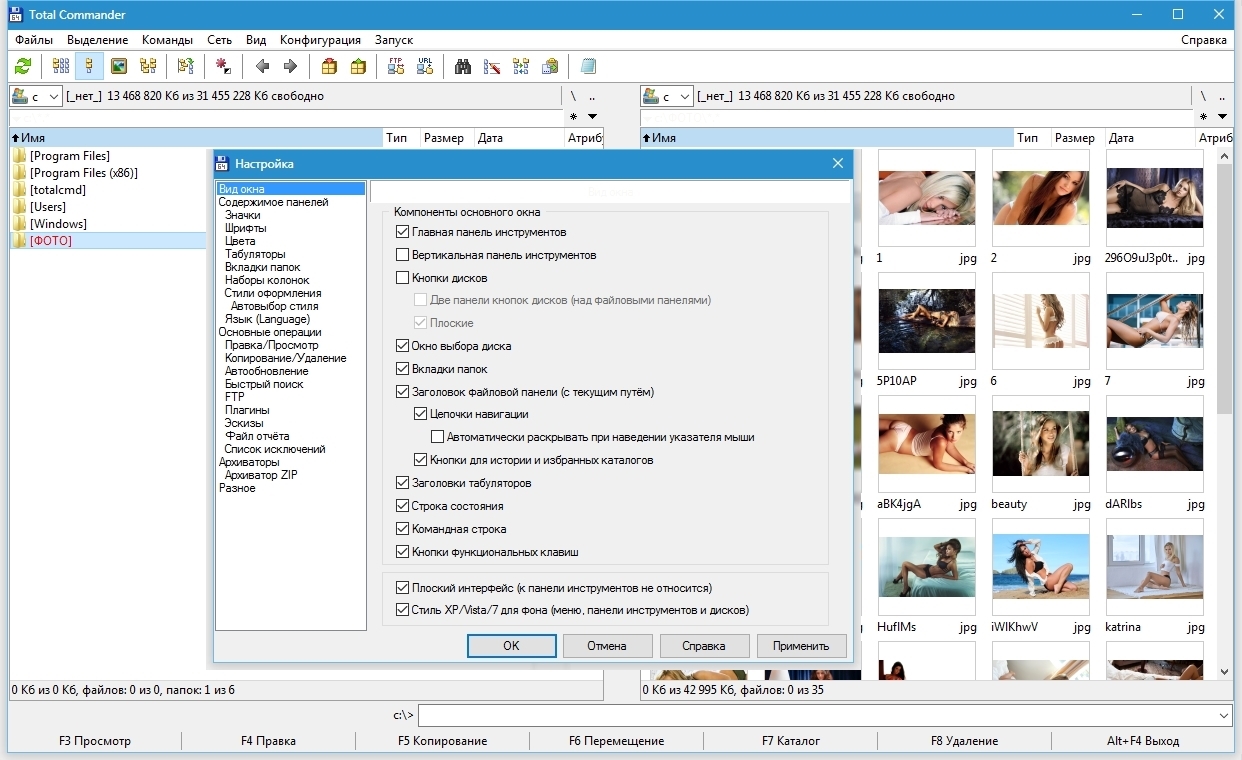The height and width of the screenshot is (760, 1242).
Task: Open the Конфигурация menu
Action: tap(320, 40)
